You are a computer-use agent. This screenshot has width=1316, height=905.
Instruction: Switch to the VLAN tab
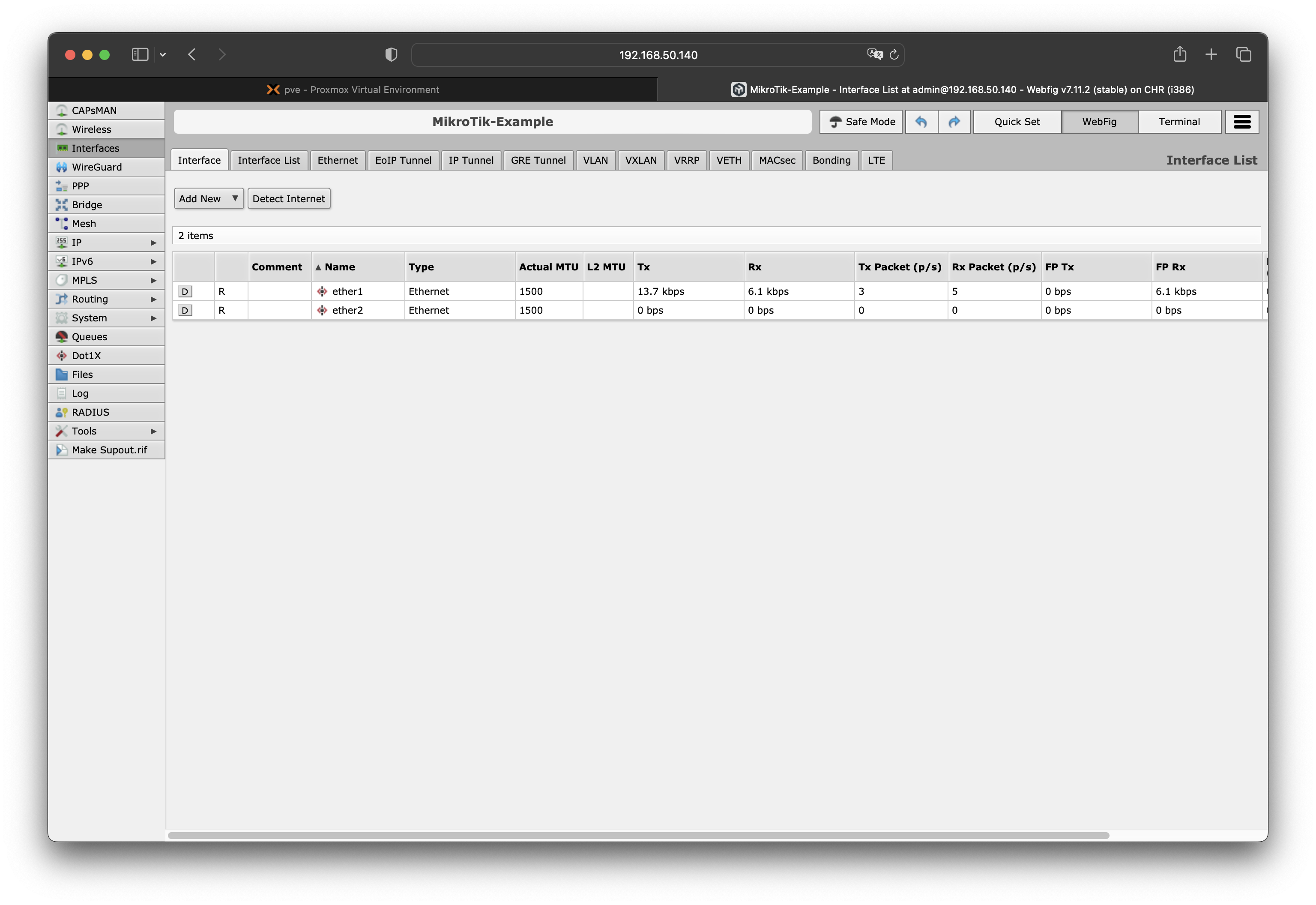click(595, 160)
